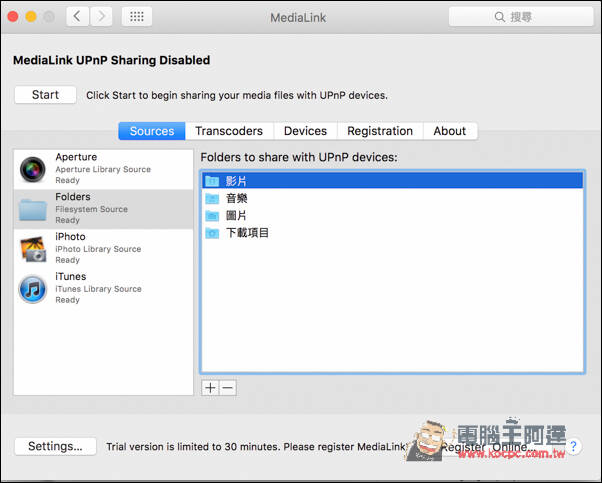This screenshot has height=483, width=602.
Task: Select the iPhoto source icon
Action: 33,249
